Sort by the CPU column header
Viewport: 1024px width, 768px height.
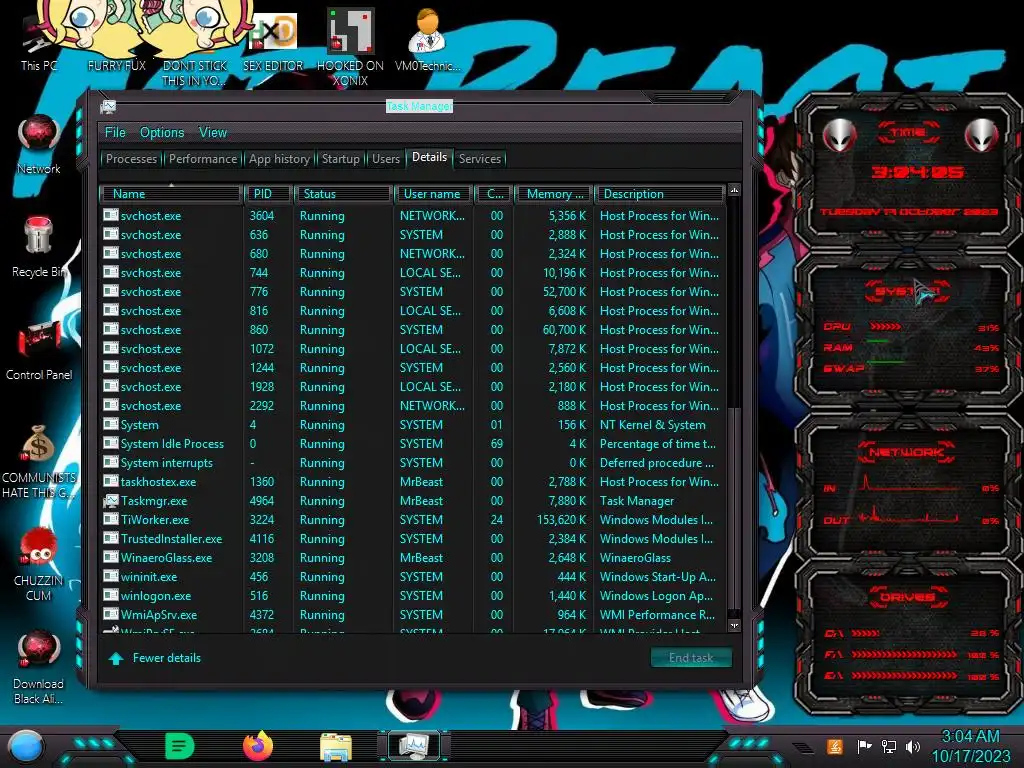pyautogui.click(x=494, y=194)
